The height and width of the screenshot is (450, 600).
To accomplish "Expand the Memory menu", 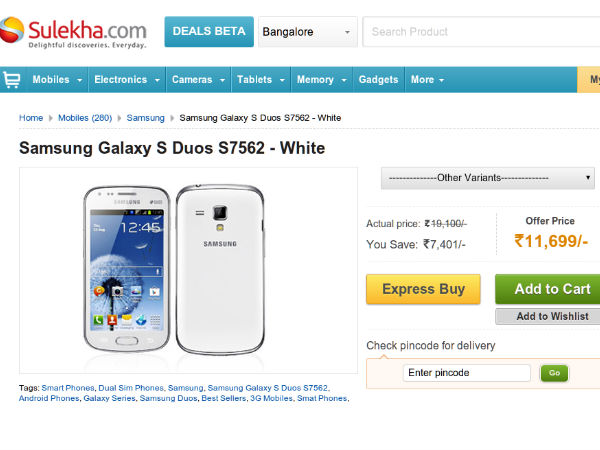I will 320,80.
